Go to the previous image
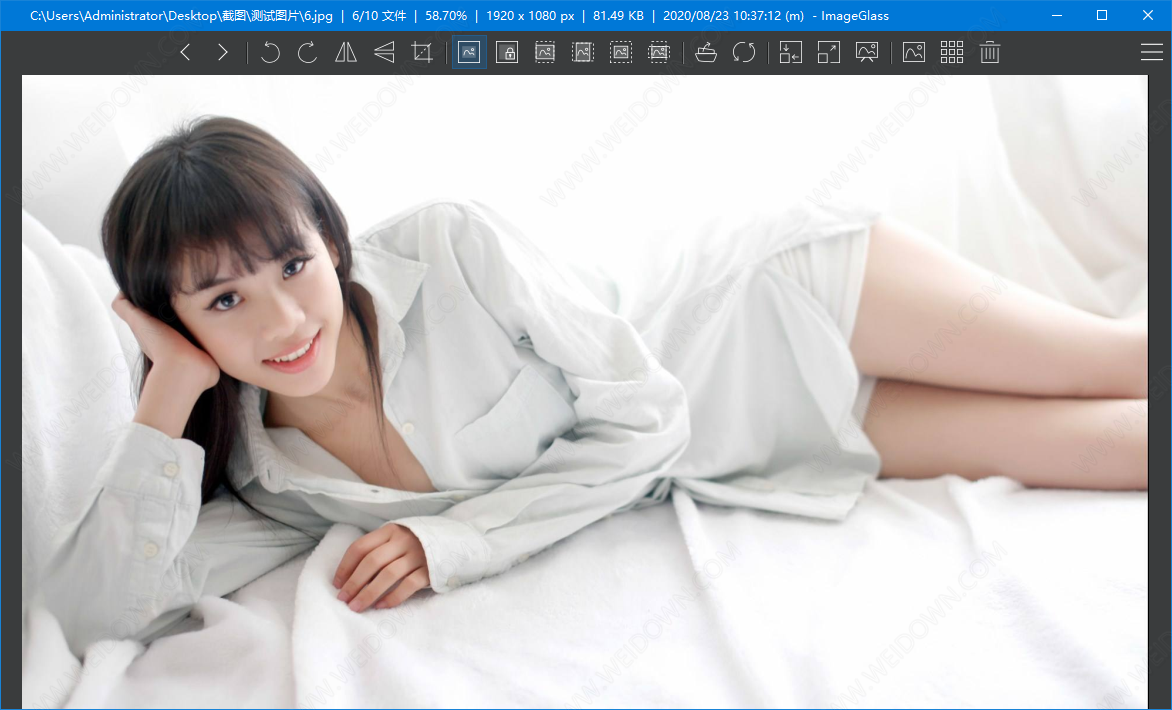This screenshot has height=710, width=1172. click(185, 53)
